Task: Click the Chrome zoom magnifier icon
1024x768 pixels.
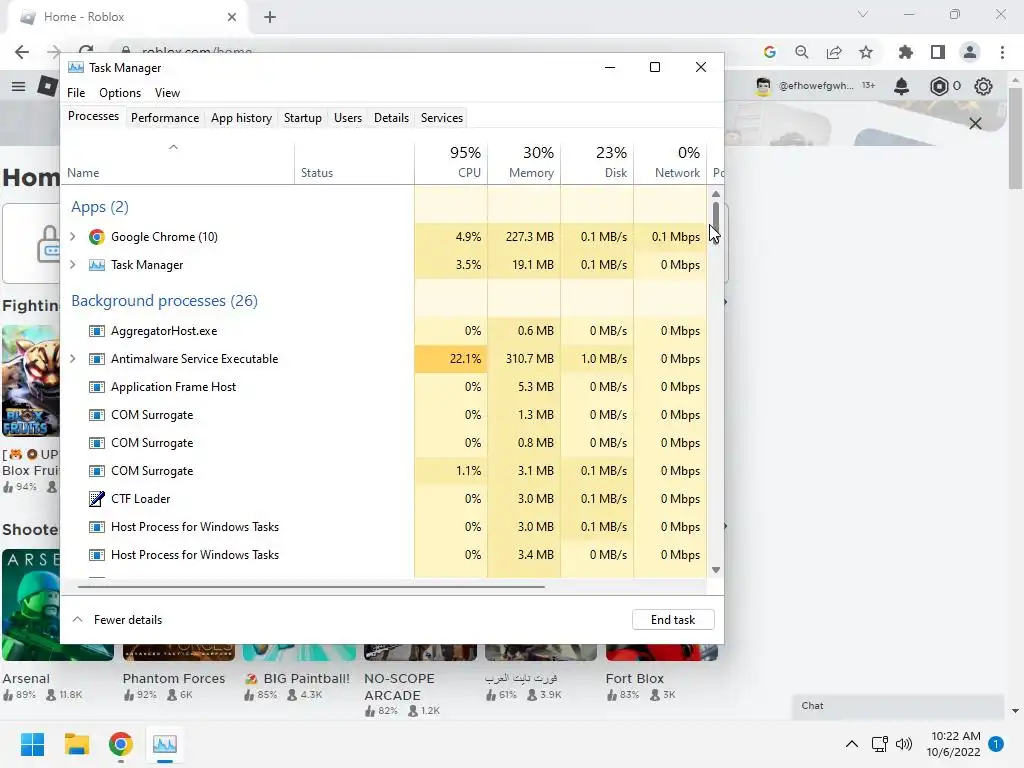Action: click(802, 52)
